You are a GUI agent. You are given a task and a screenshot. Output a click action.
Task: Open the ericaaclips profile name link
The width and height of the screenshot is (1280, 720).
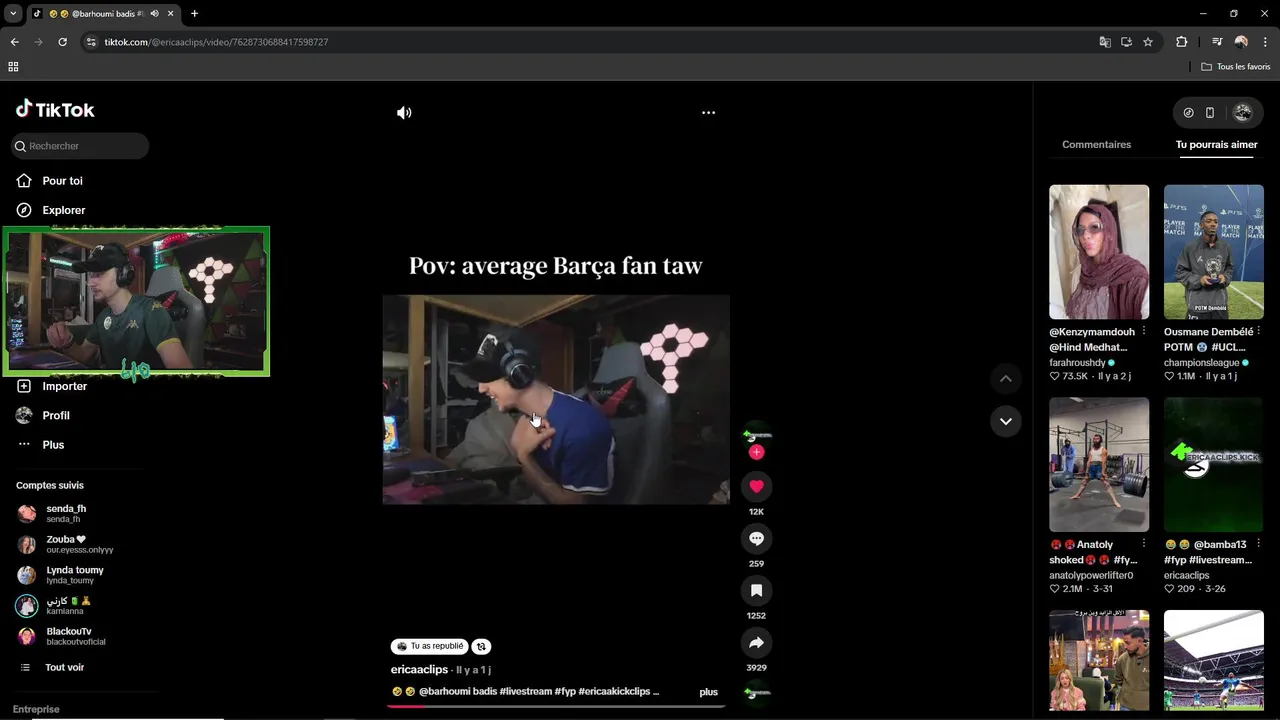pos(419,669)
